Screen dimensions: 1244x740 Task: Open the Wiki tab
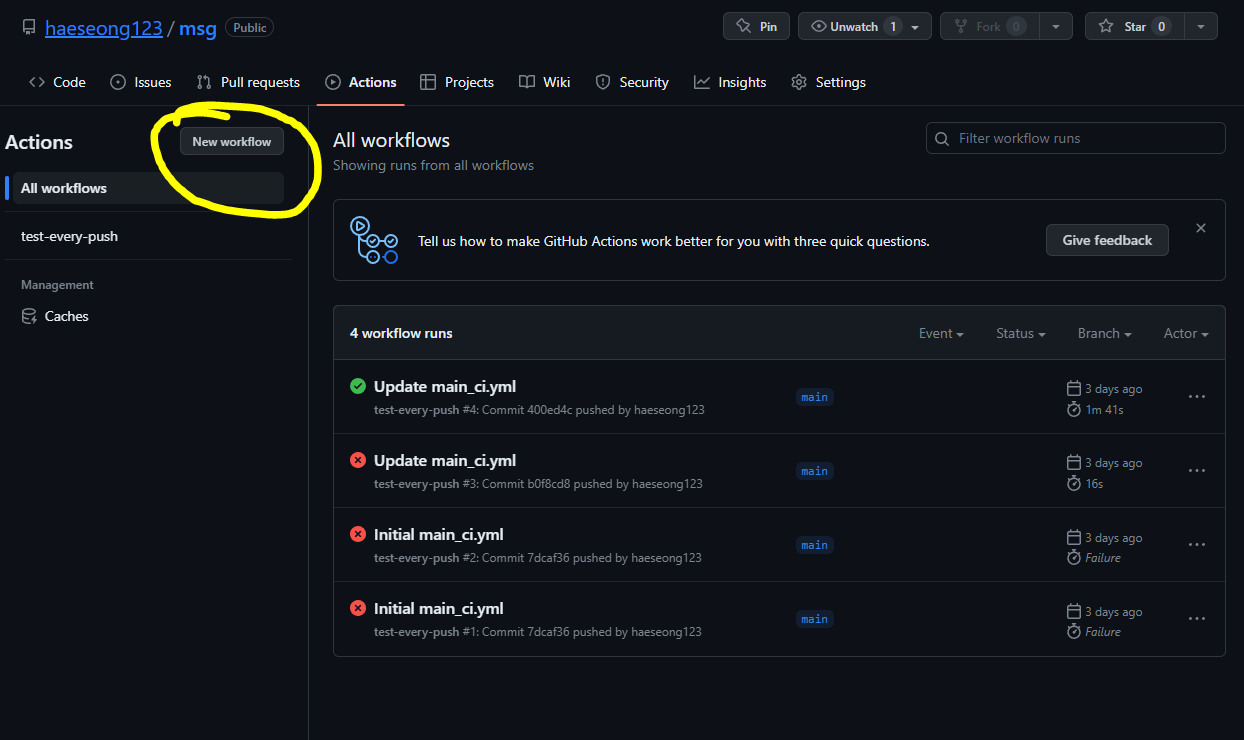click(x=545, y=82)
